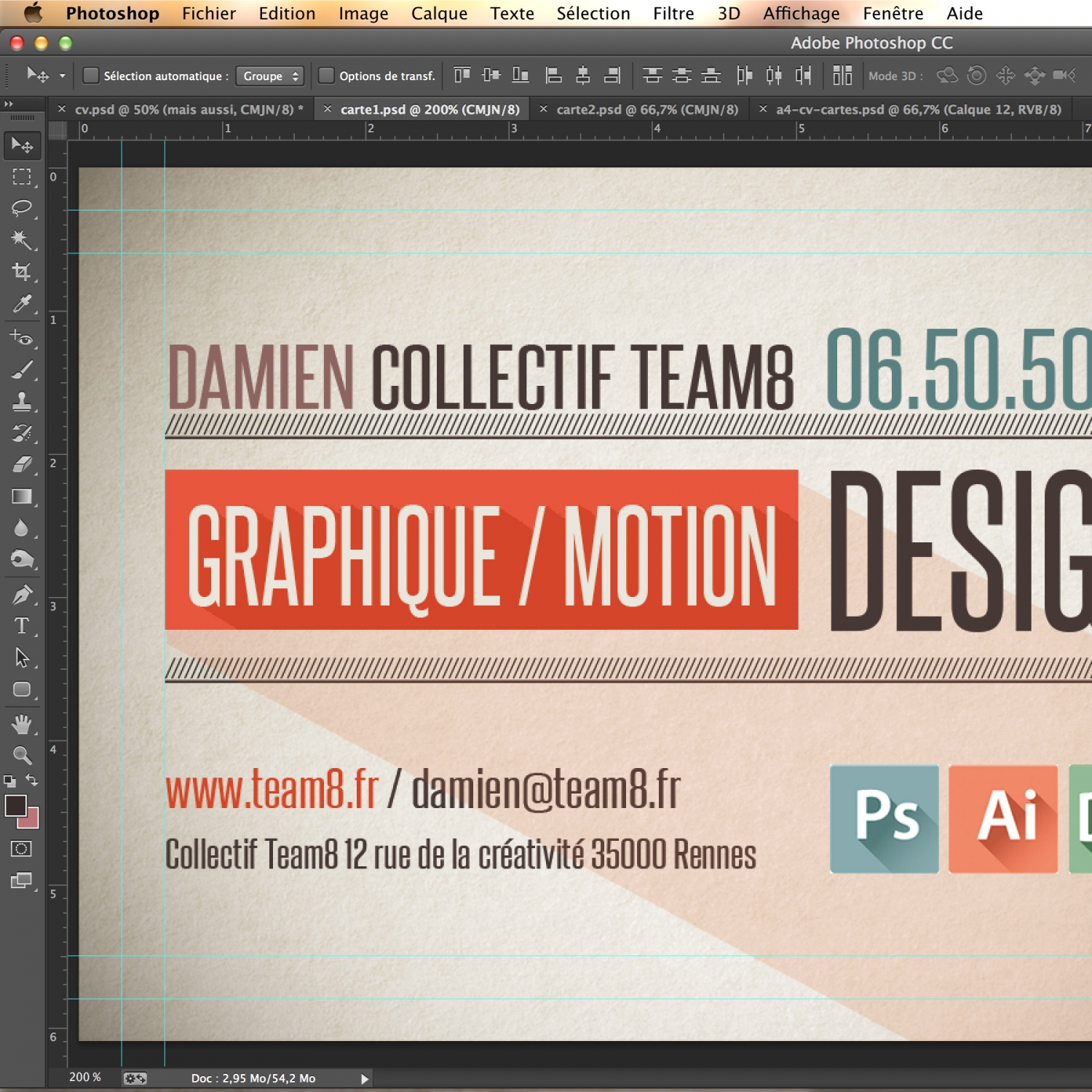The image size is (1092, 1092).
Task: Open the Apple menu
Action: coord(33,13)
